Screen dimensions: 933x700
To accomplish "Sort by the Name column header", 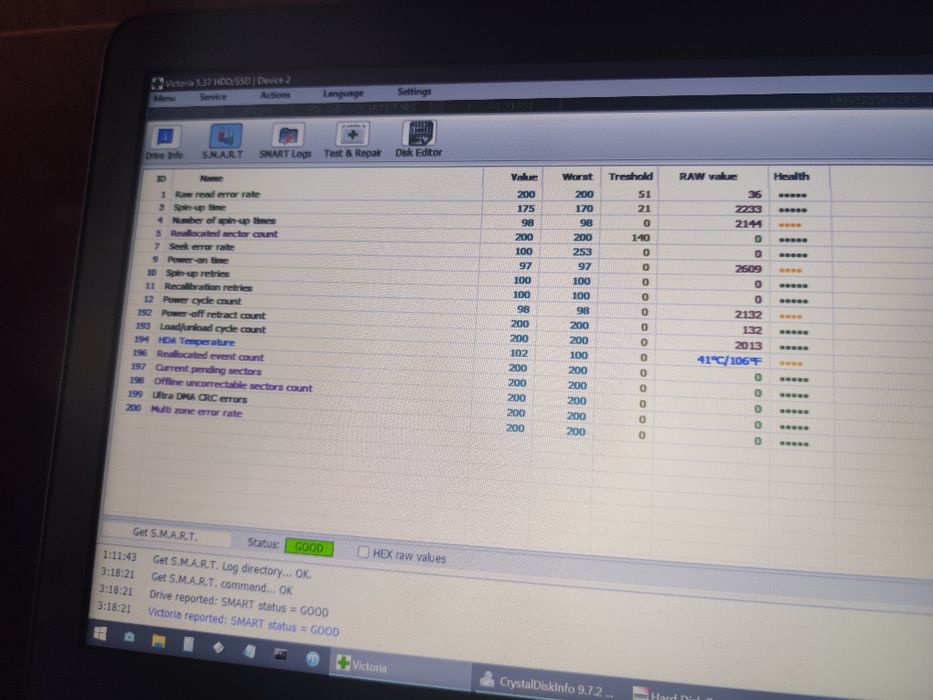I will [x=211, y=178].
